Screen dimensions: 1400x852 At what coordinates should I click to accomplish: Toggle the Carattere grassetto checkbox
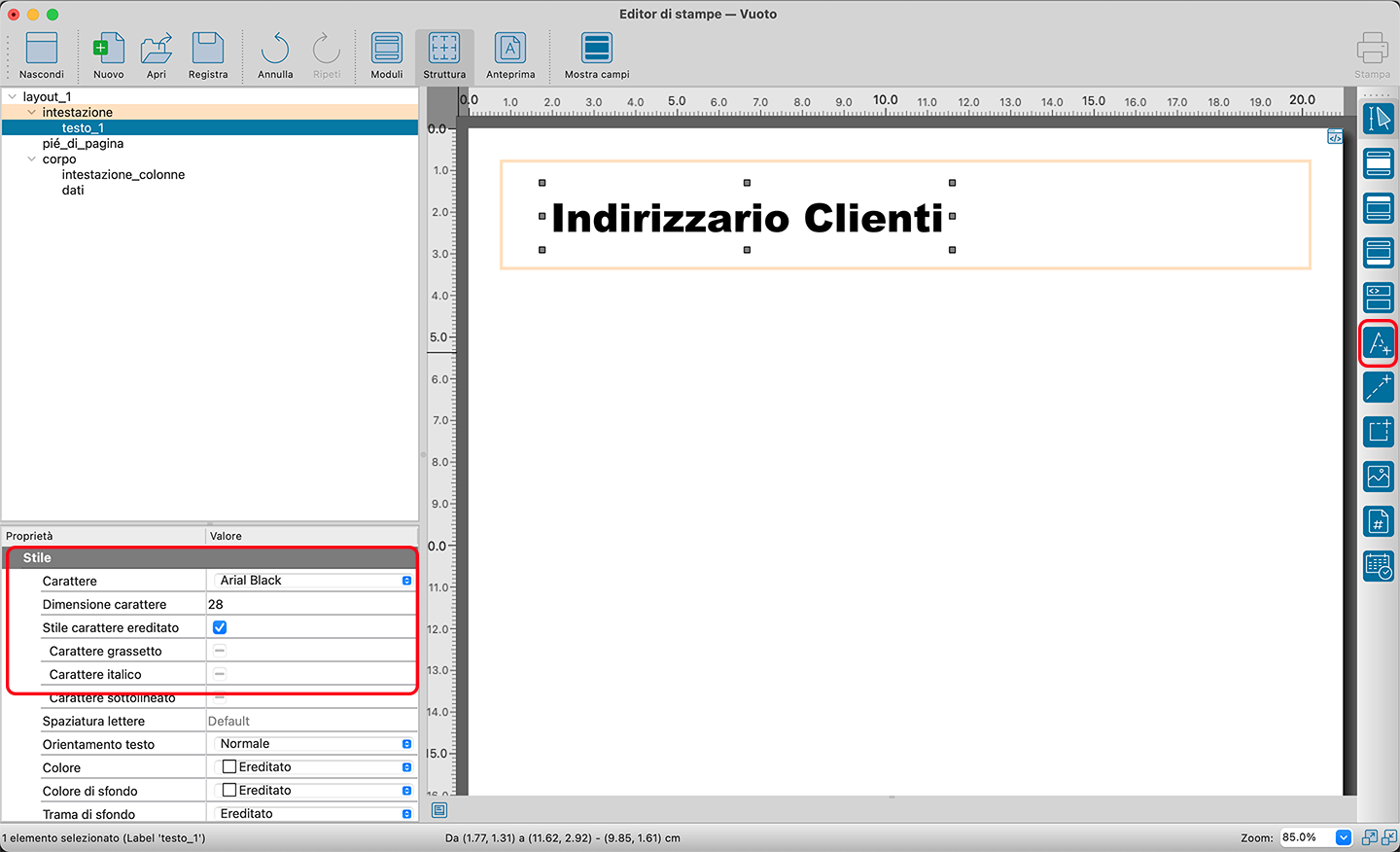[220, 651]
